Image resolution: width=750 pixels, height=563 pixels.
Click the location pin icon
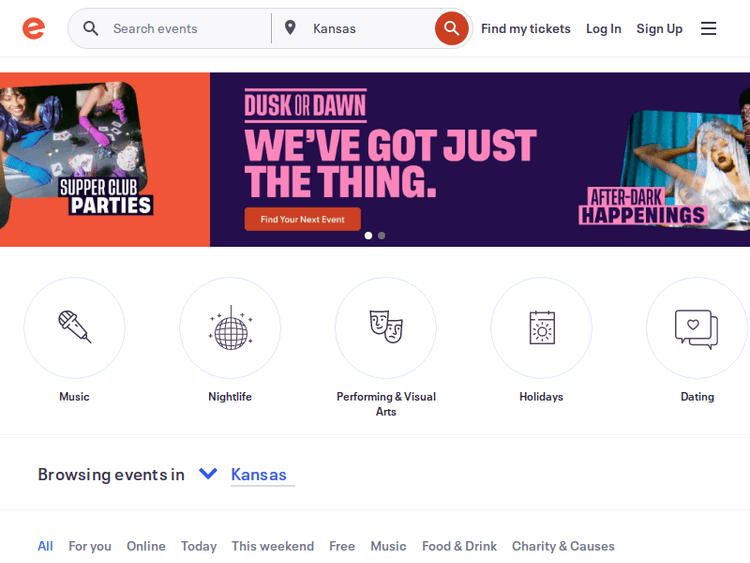[290, 28]
